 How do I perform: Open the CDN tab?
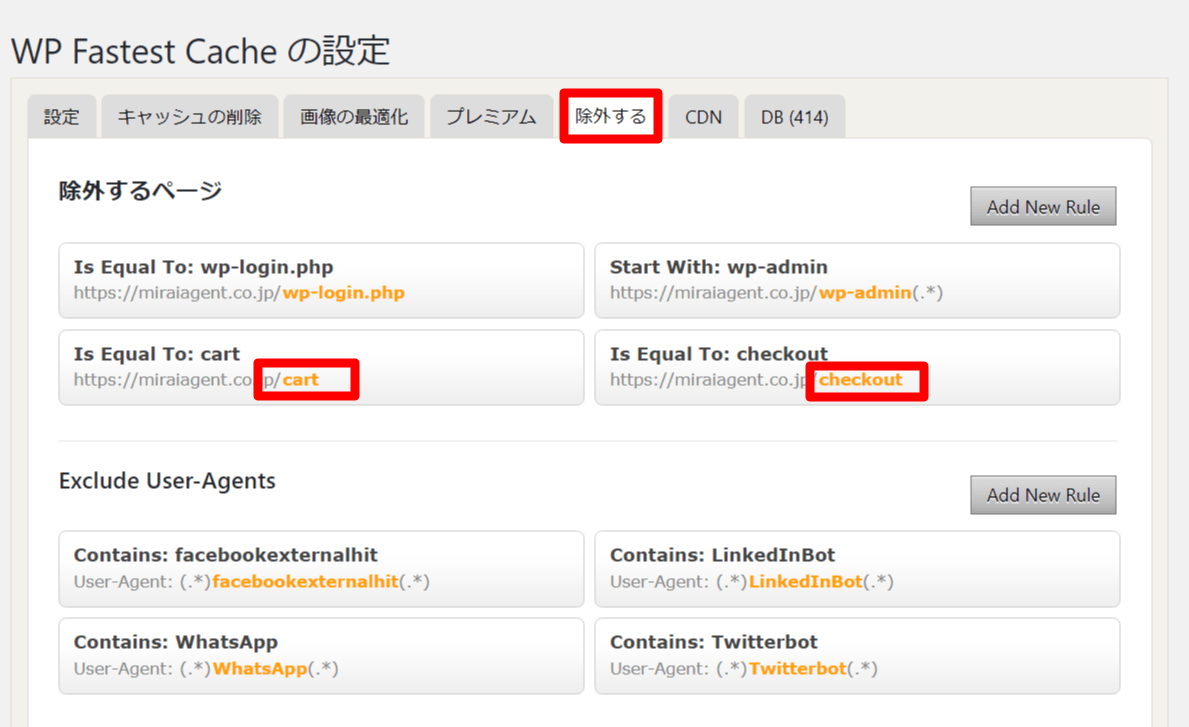pos(703,117)
